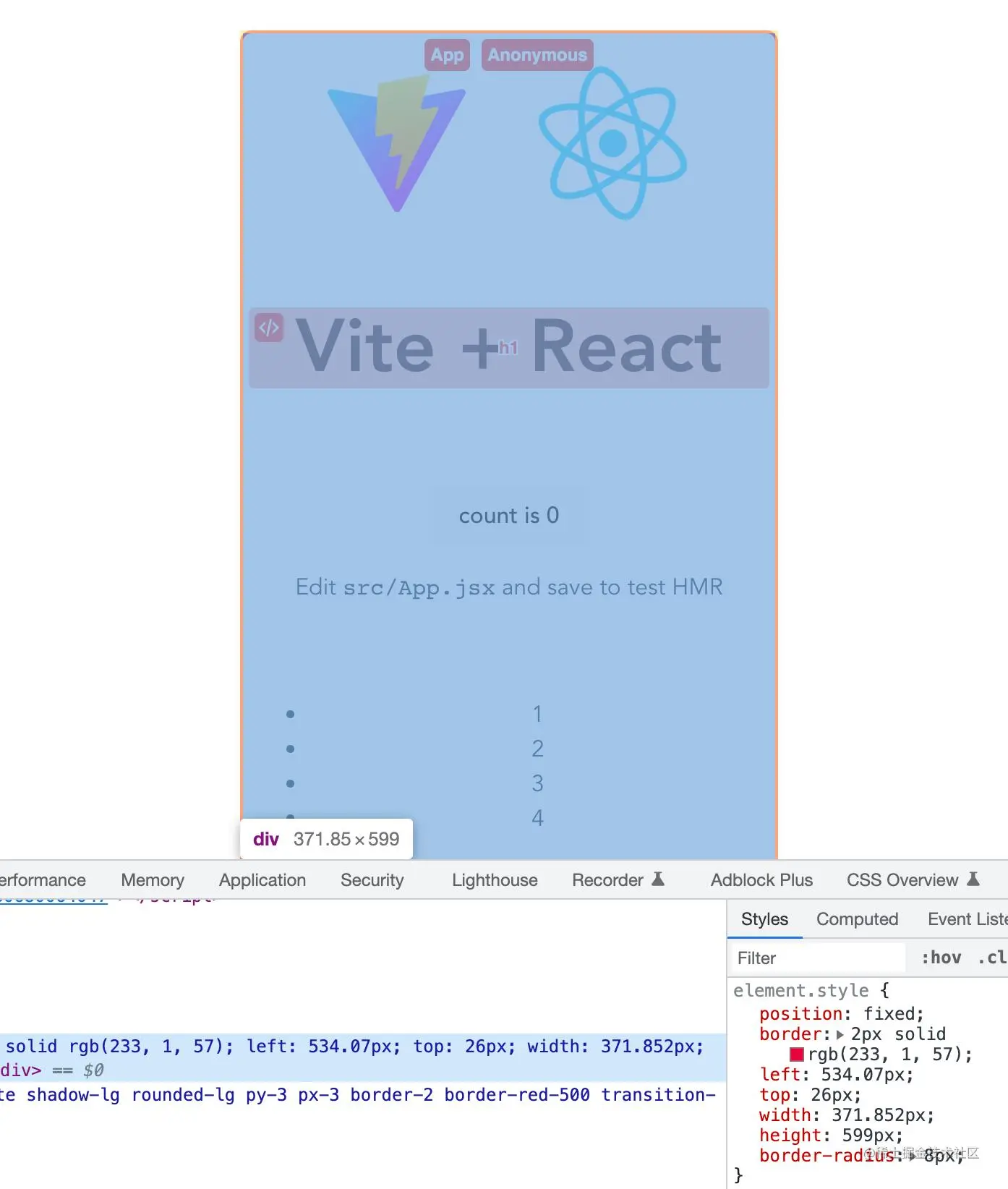Click the React atom logo

tap(612, 143)
